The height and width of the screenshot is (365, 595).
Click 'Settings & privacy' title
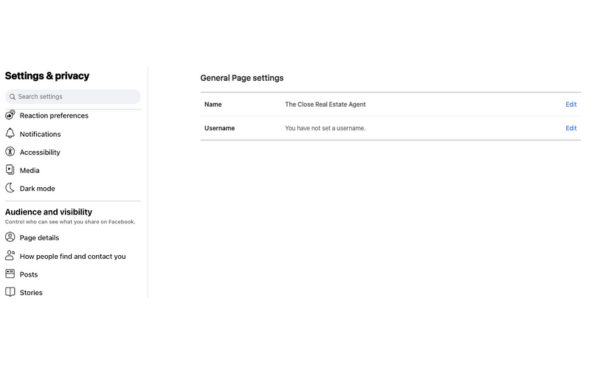click(x=47, y=76)
